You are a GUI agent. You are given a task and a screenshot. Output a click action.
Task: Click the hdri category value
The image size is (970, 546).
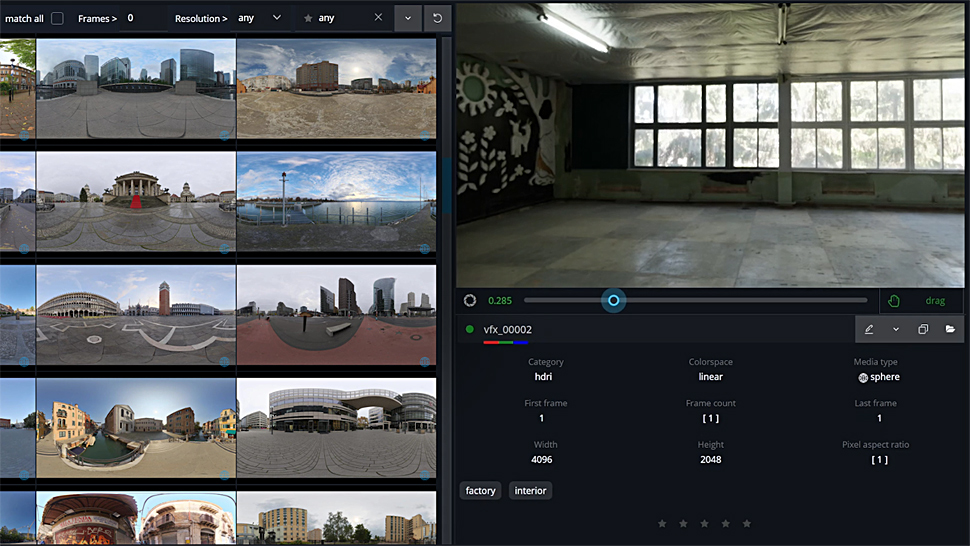click(543, 377)
